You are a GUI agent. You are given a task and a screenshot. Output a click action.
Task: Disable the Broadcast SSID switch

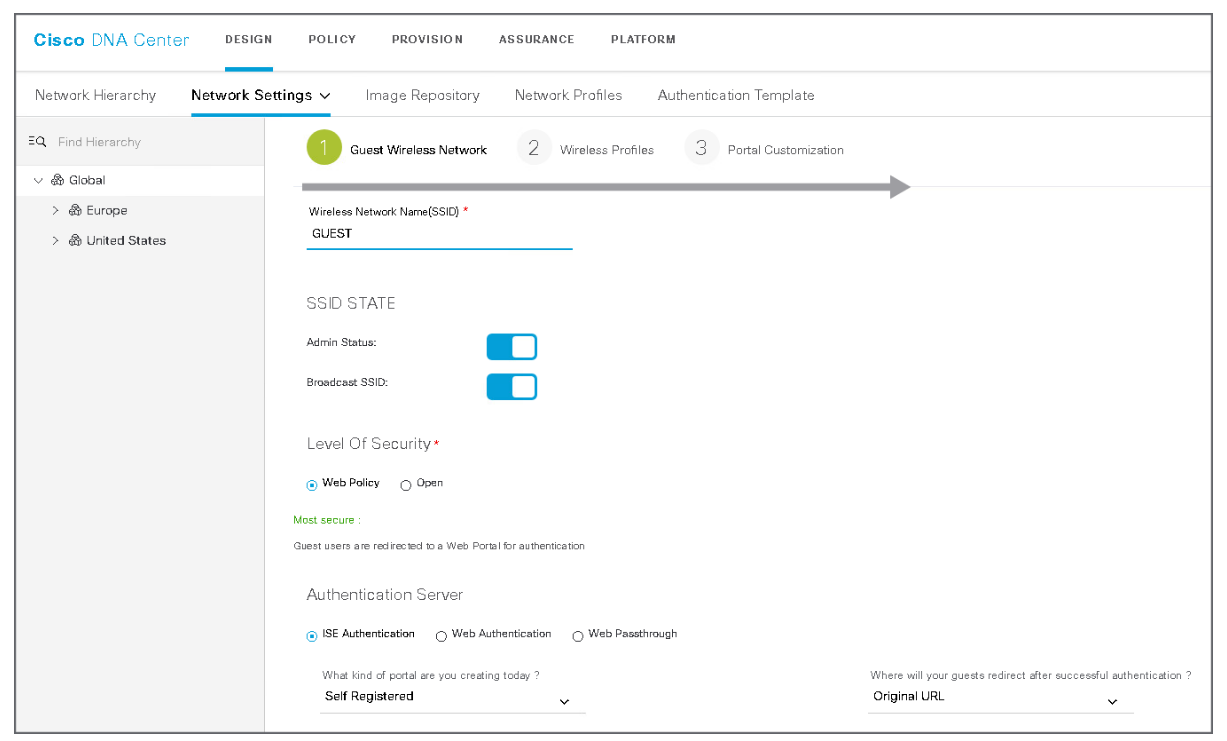(x=512, y=387)
